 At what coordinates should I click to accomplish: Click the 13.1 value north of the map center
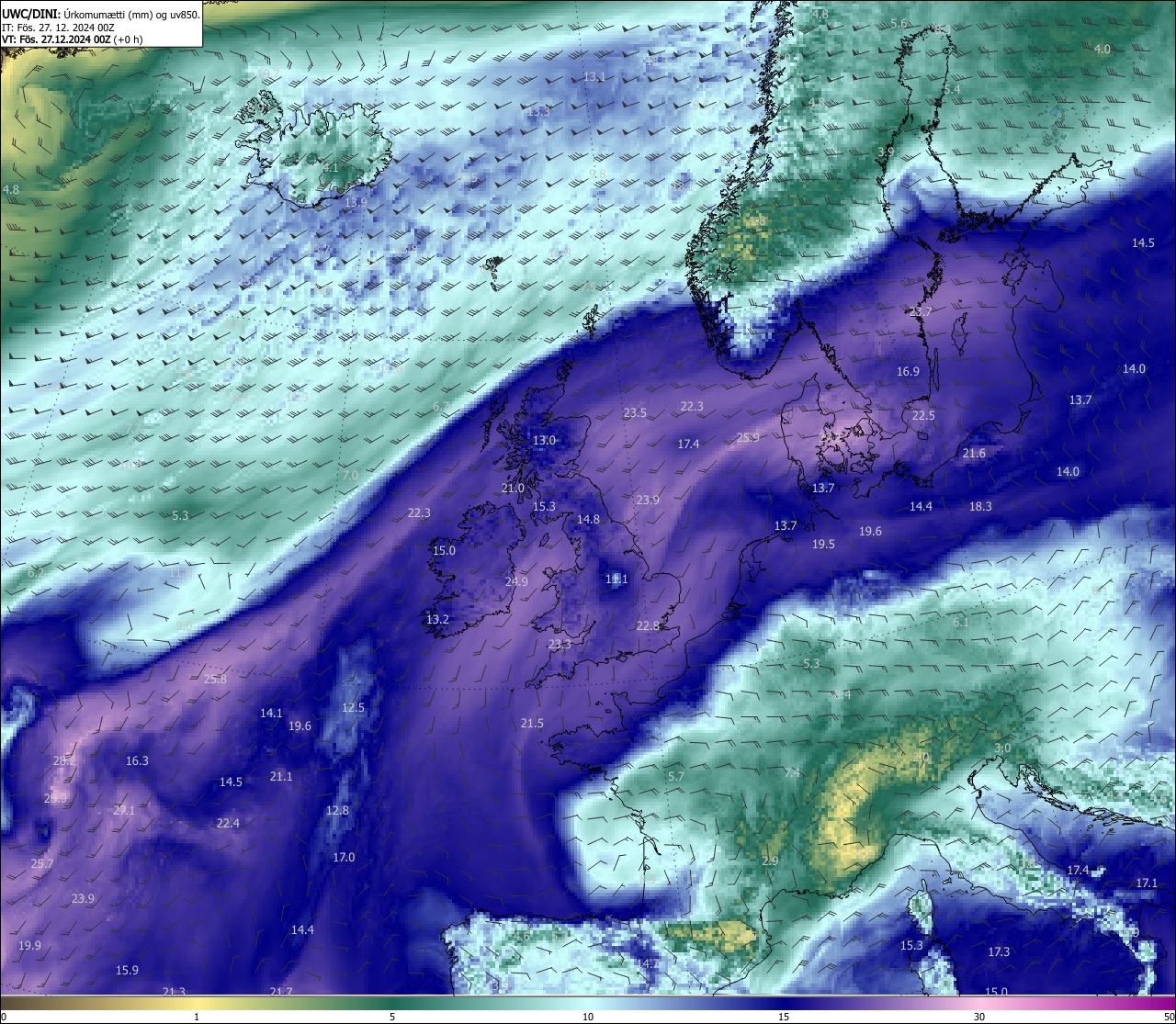coord(594,76)
